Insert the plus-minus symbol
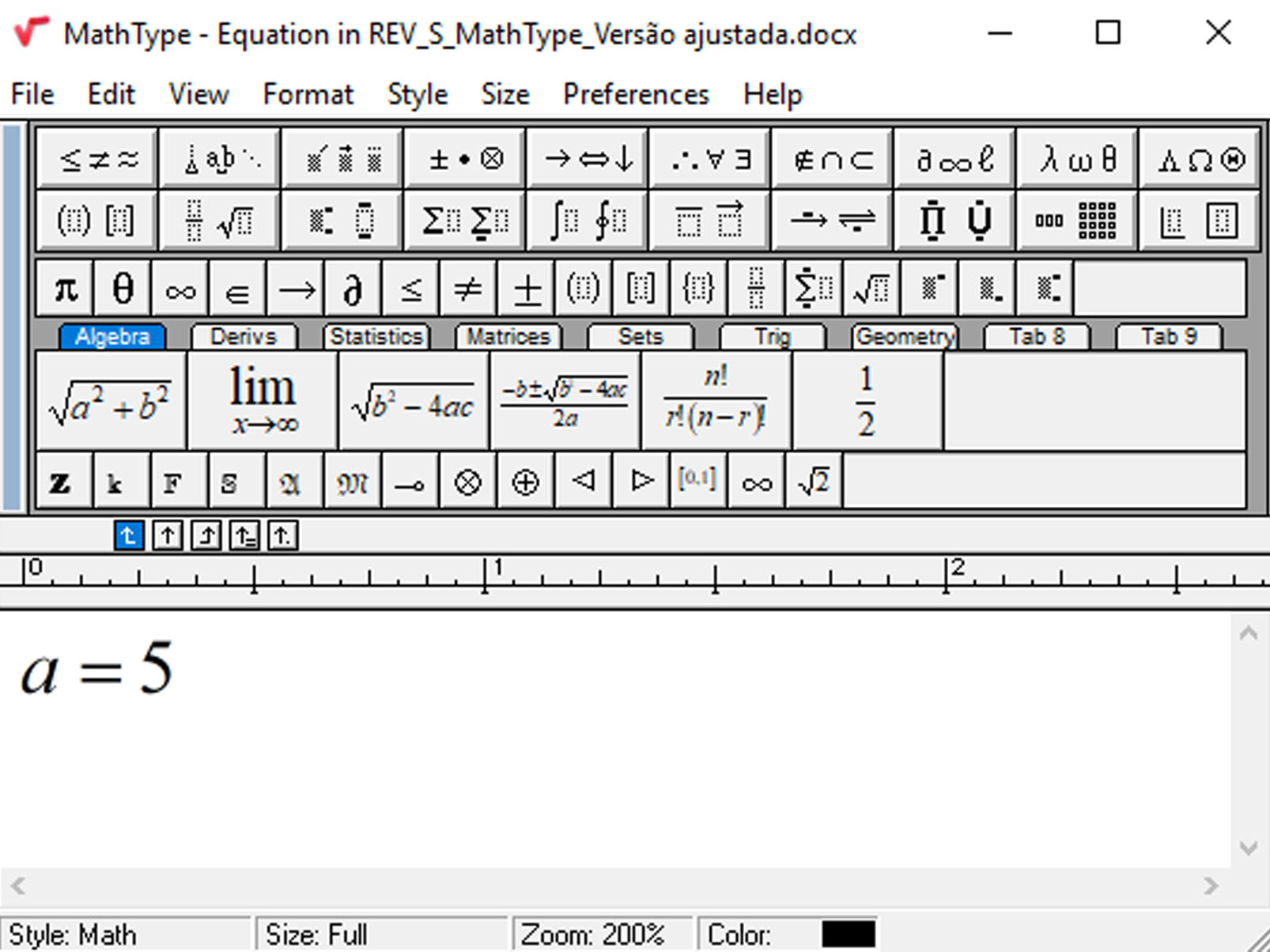 click(x=527, y=289)
